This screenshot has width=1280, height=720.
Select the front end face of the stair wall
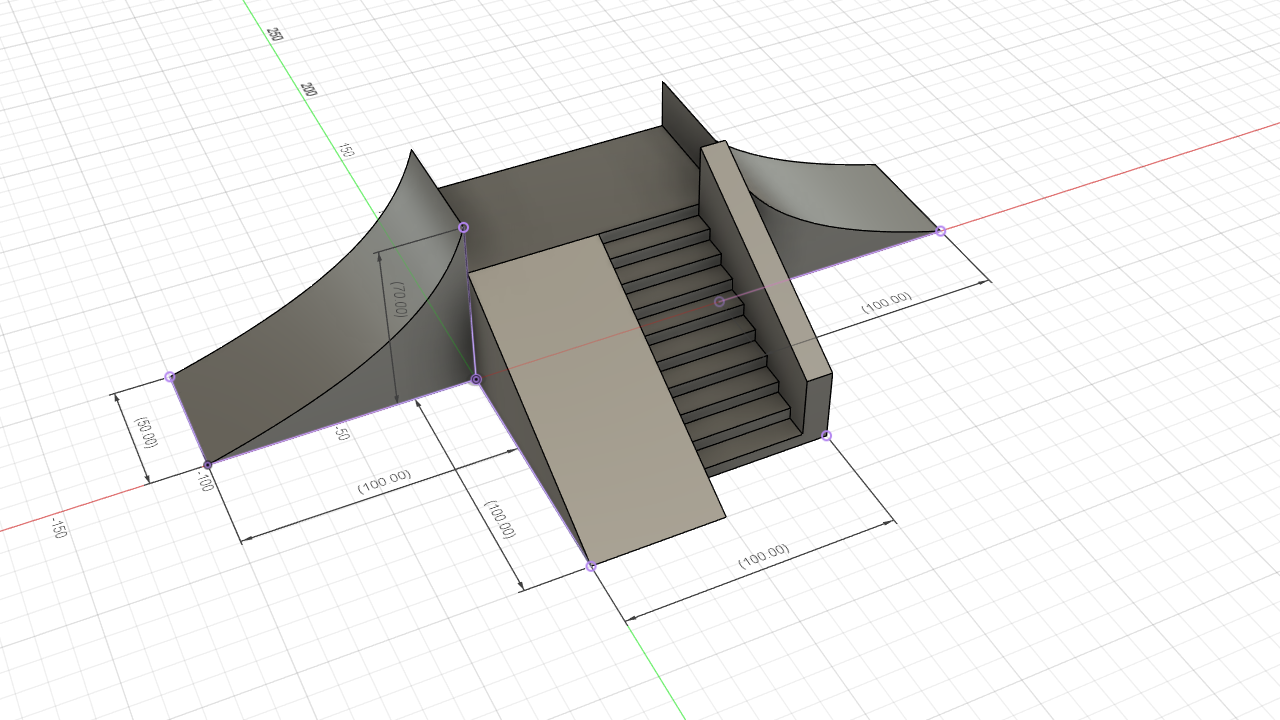point(817,408)
